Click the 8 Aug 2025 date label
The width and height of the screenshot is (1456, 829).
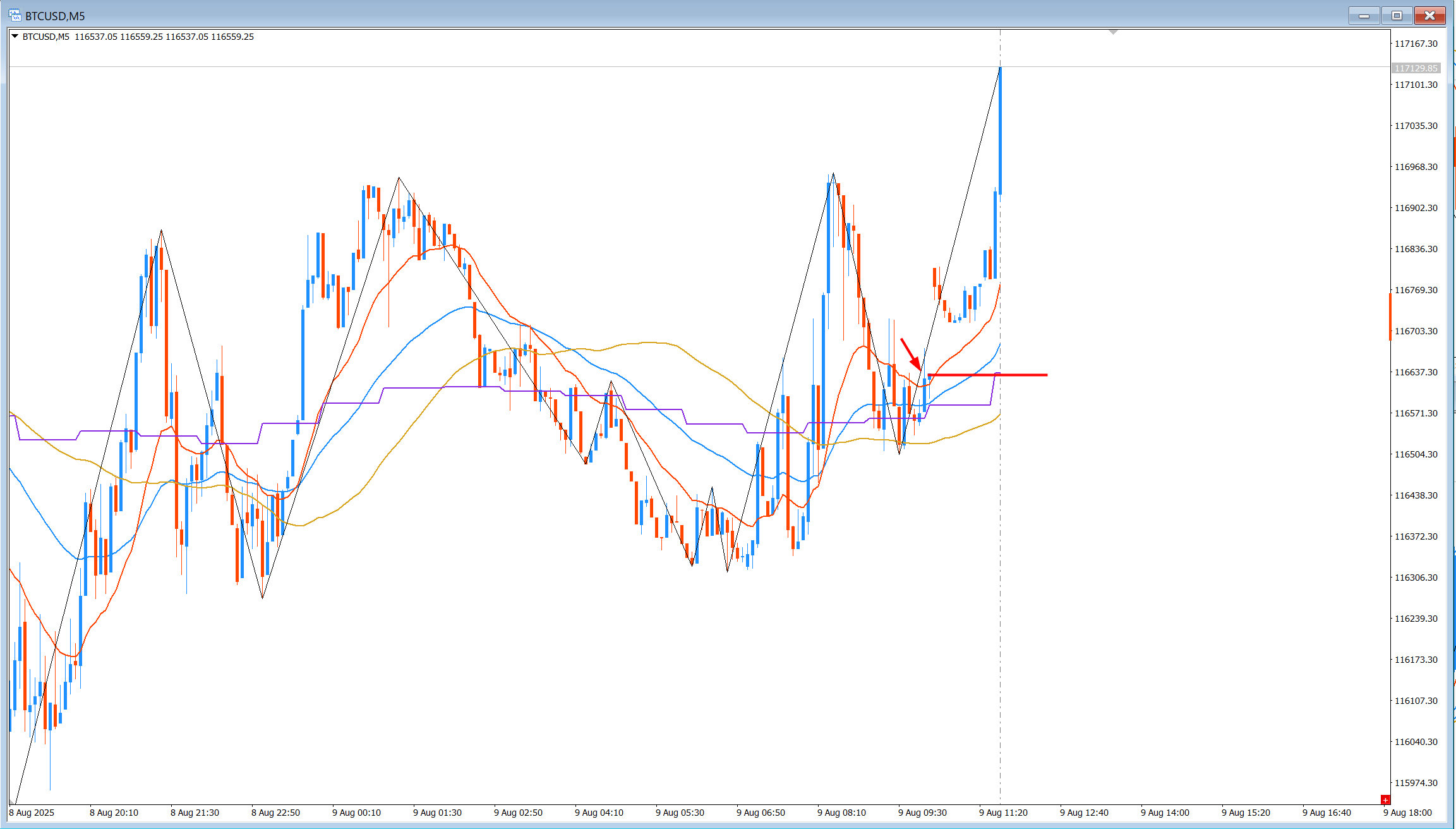tap(32, 813)
